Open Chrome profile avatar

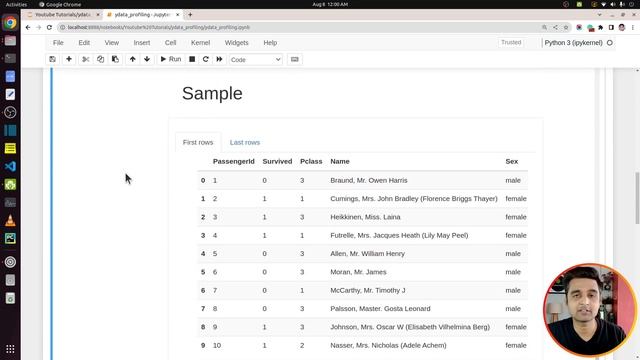pyautogui.click(x=622, y=27)
